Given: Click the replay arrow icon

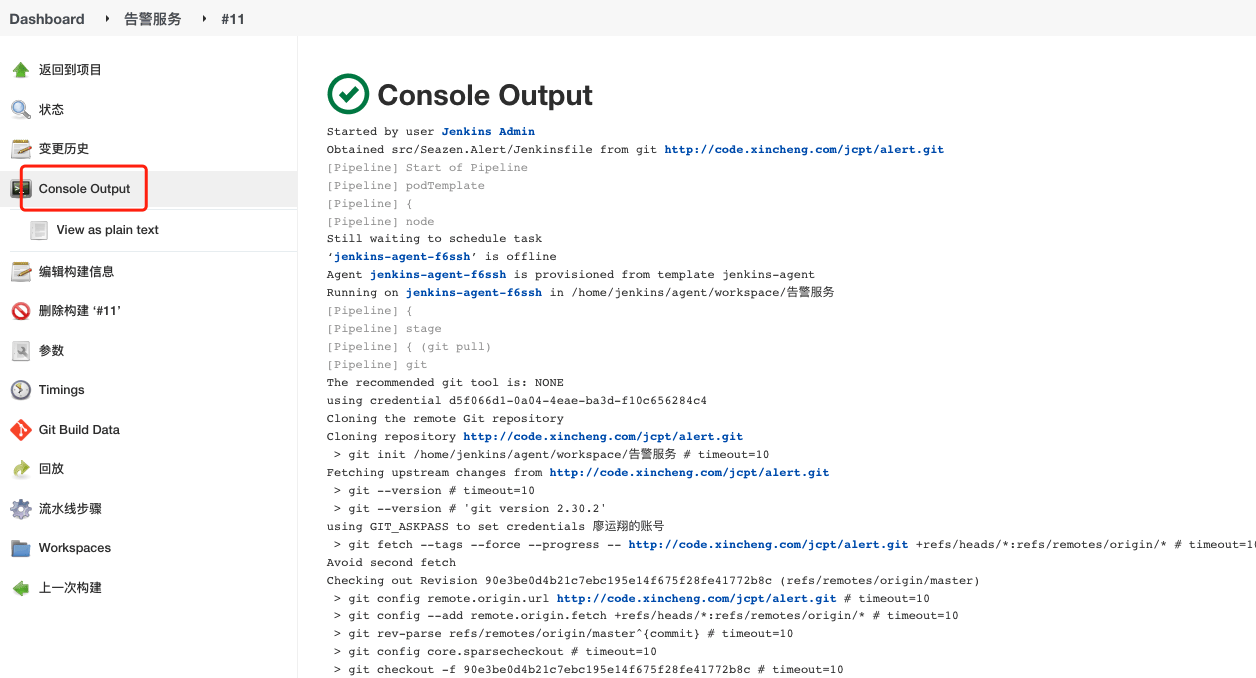Looking at the screenshot, I should [20, 469].
